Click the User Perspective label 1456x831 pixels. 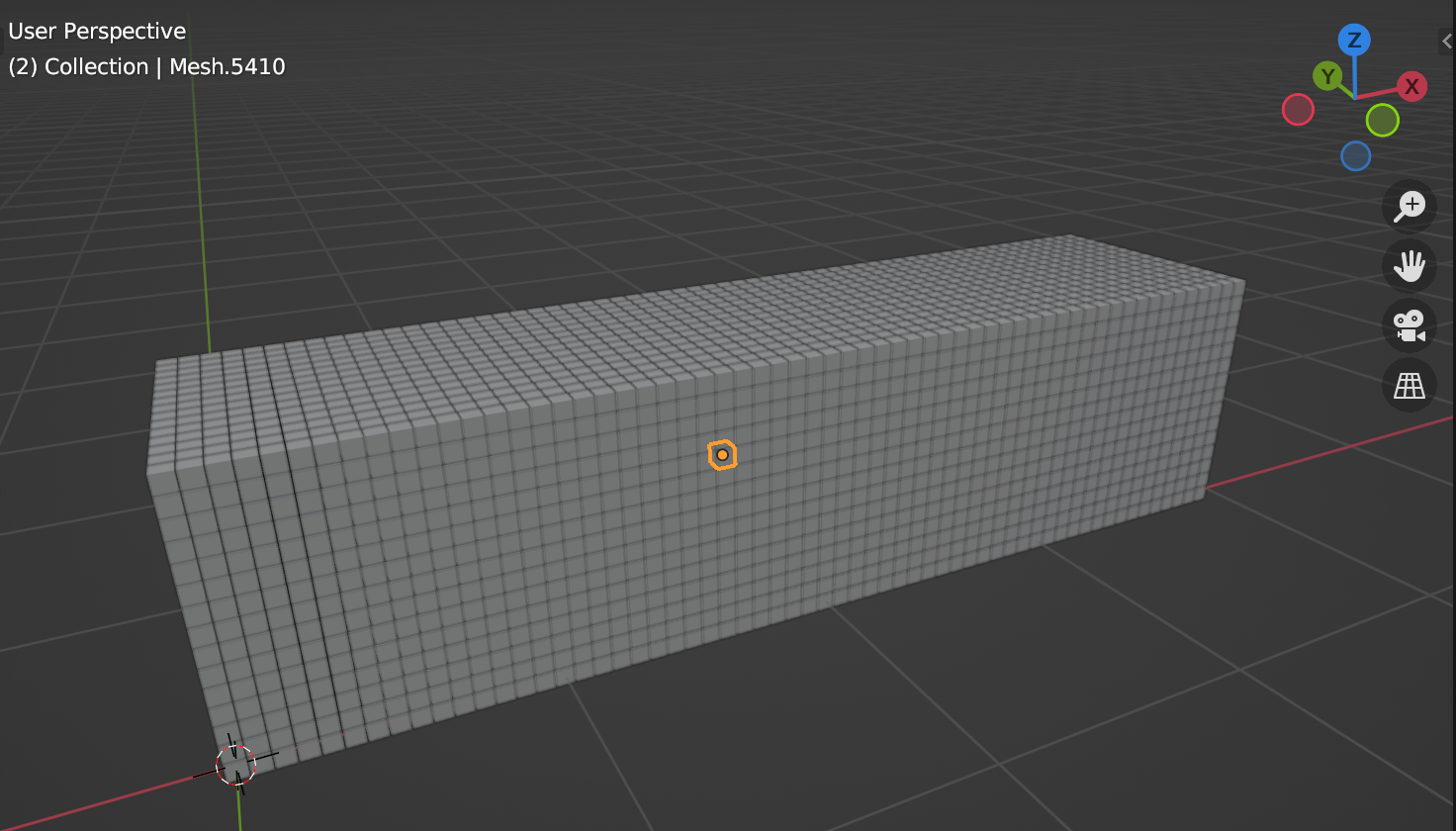pos(97,31)
